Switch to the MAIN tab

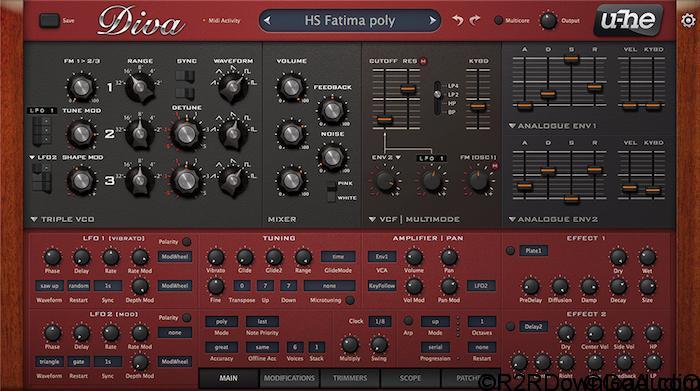[228, 378]
